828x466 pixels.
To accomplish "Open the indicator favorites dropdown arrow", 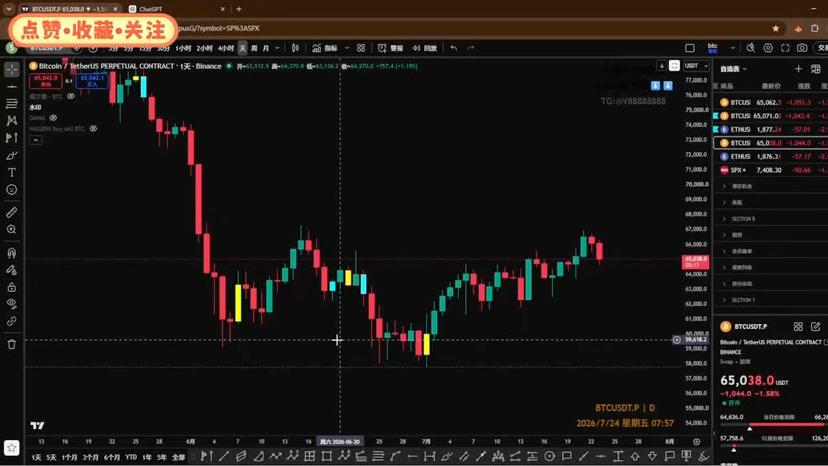I will click(x=347, y=48).
